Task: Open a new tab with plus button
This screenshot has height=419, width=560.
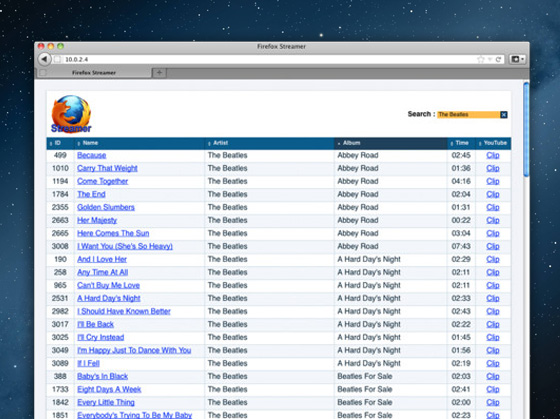Action: pyautogui.click(x=159, y=73)
